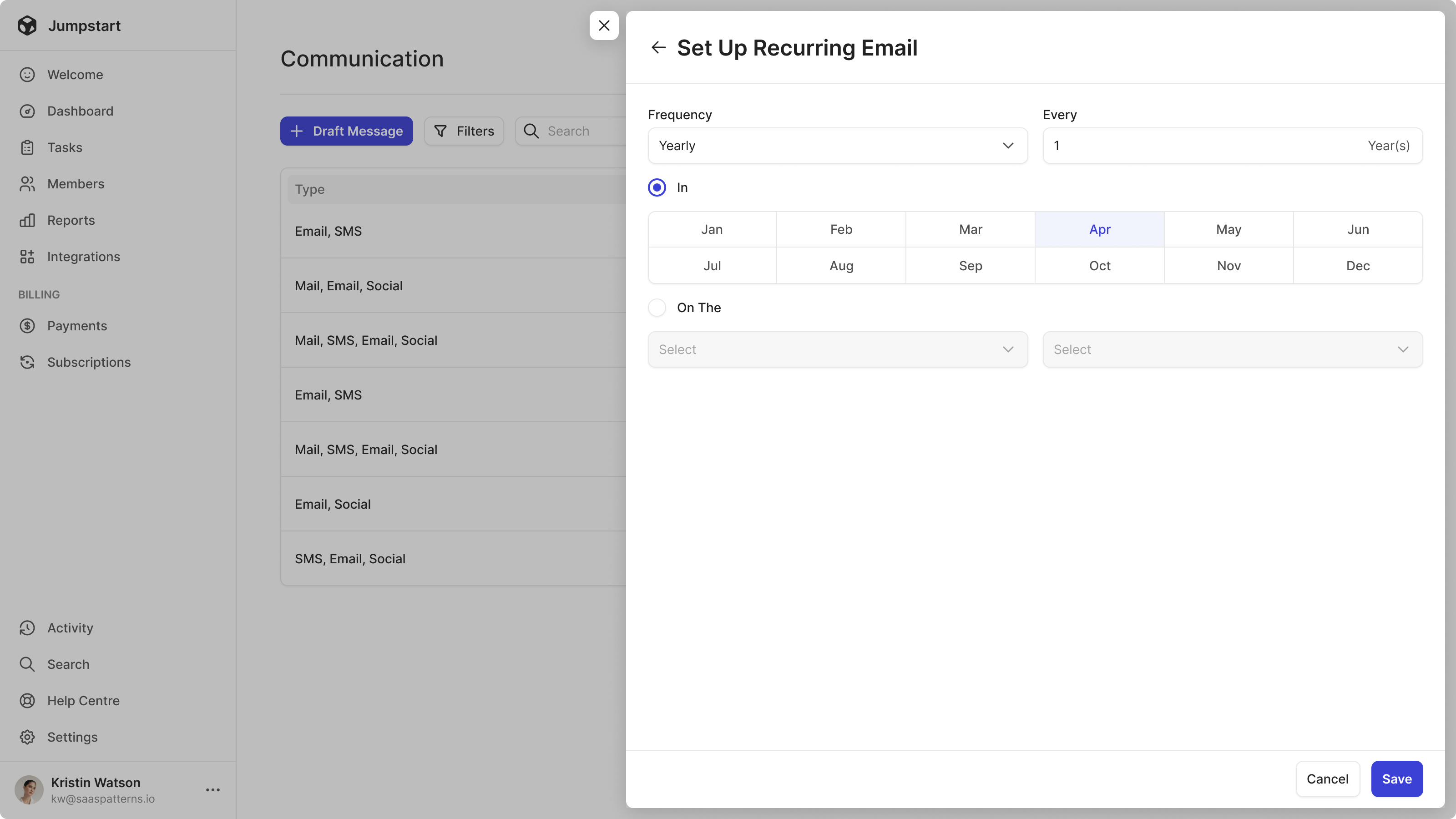Viewport: 1456px width, 819px height.
Task: Select the 'On The' radio button option
Action: 657,308
